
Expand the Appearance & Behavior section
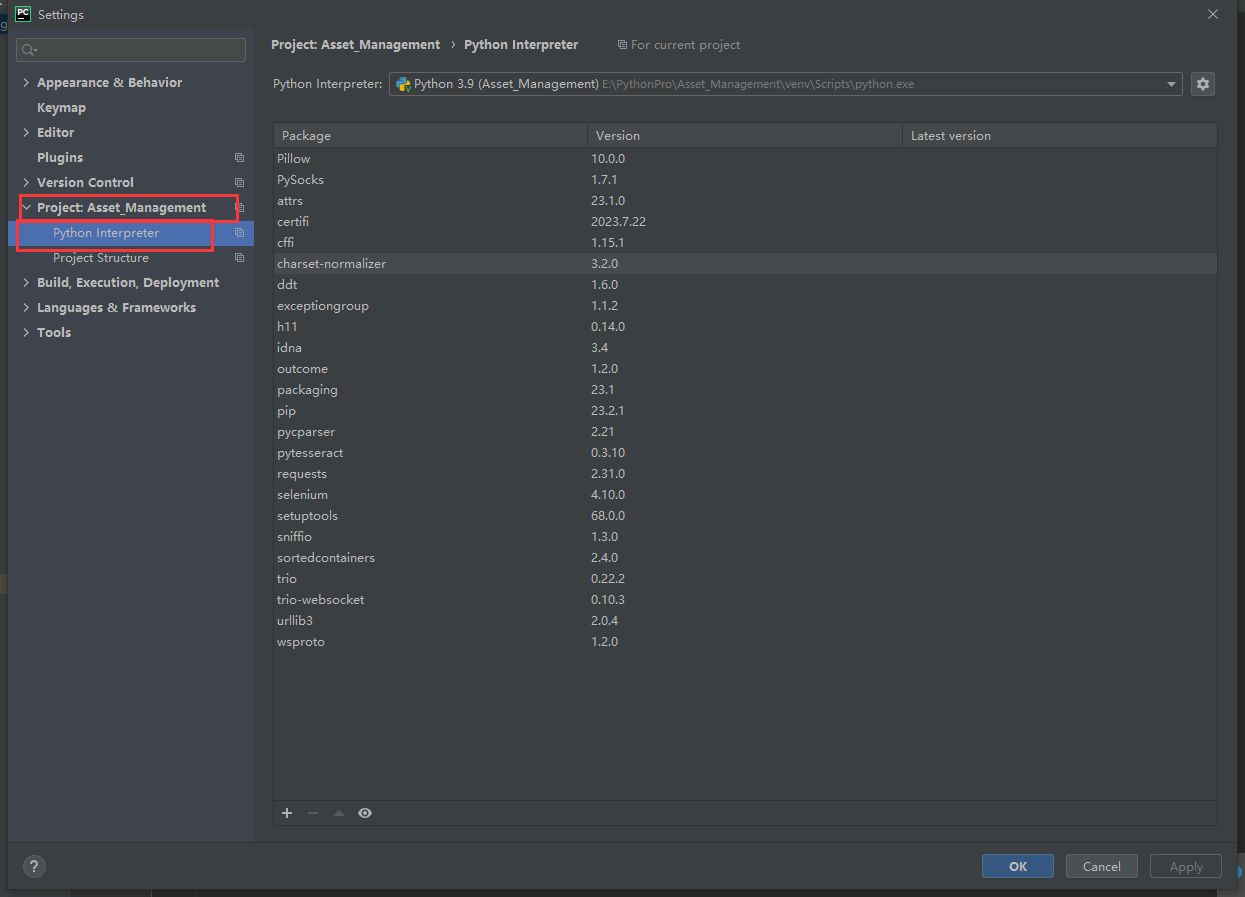[x=26, y=83]
